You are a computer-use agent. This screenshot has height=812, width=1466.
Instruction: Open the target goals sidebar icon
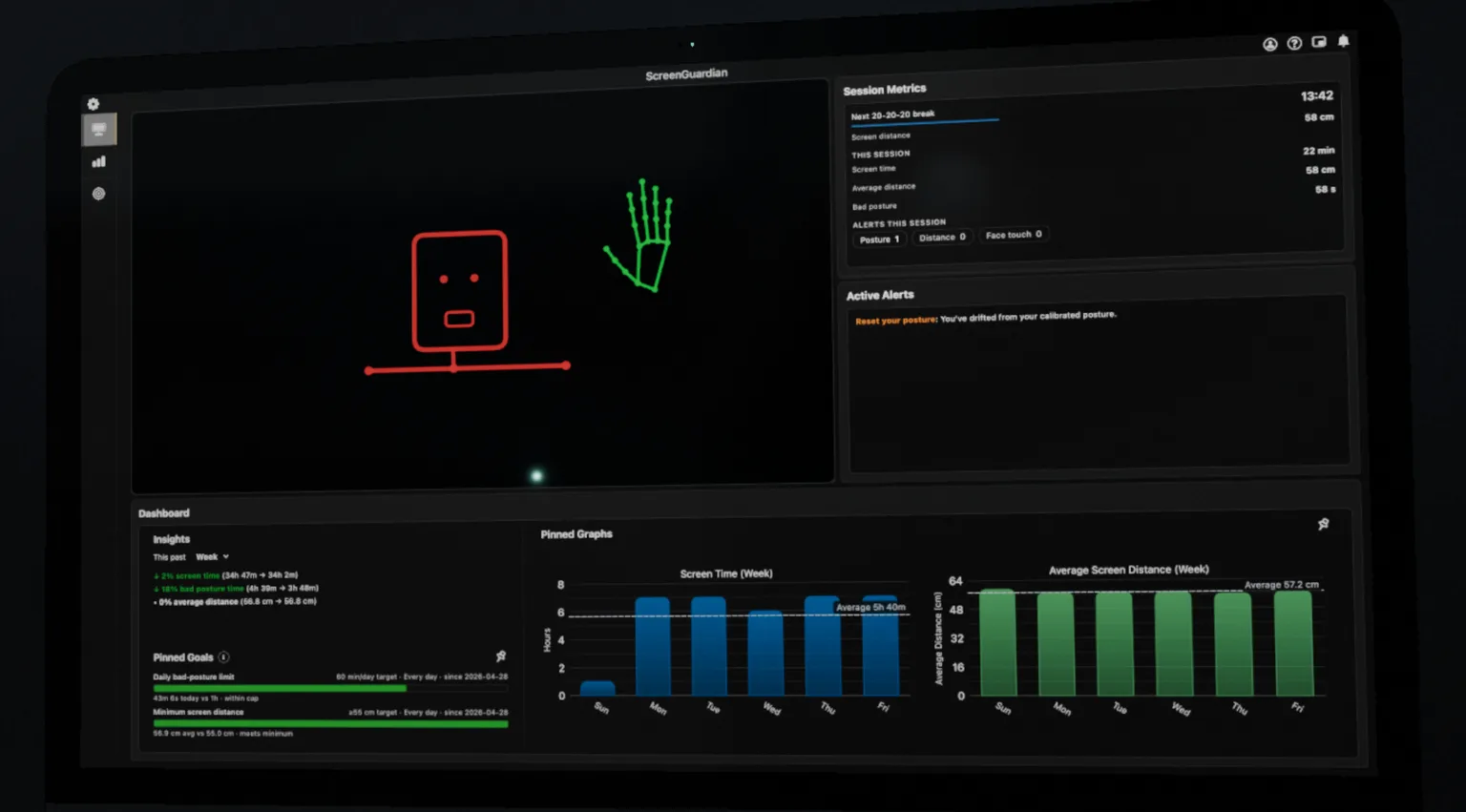(98, 194)
